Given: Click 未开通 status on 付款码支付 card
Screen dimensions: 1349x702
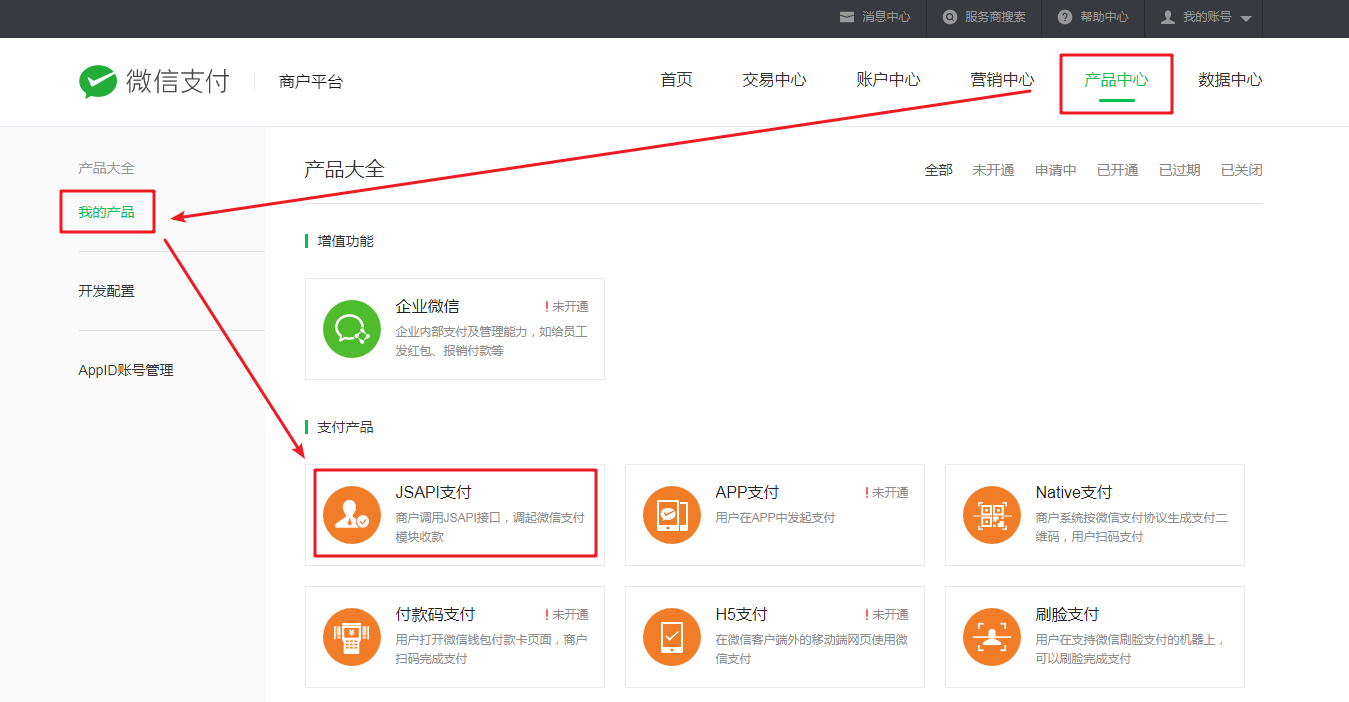Looking at the screenshot, I should (x=570, y=615).
